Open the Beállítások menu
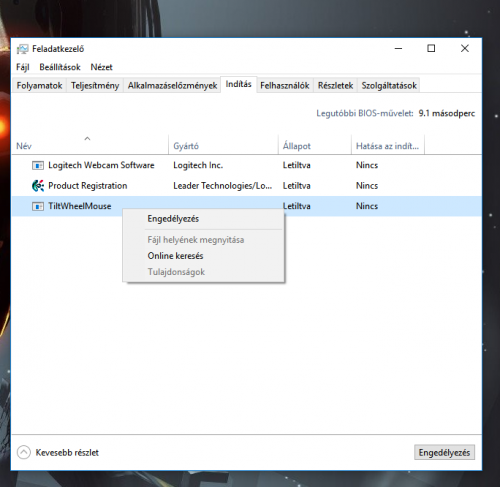 (60, 67)
